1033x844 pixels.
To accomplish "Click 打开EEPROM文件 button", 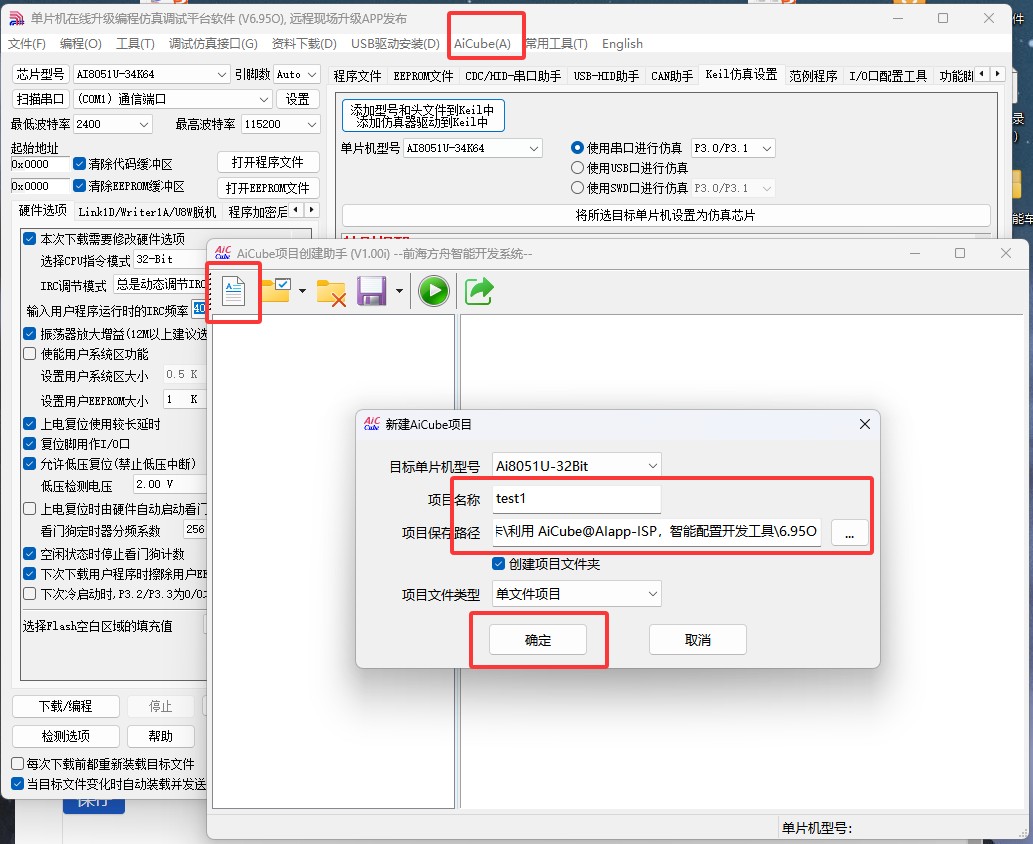I will (267, 188).
